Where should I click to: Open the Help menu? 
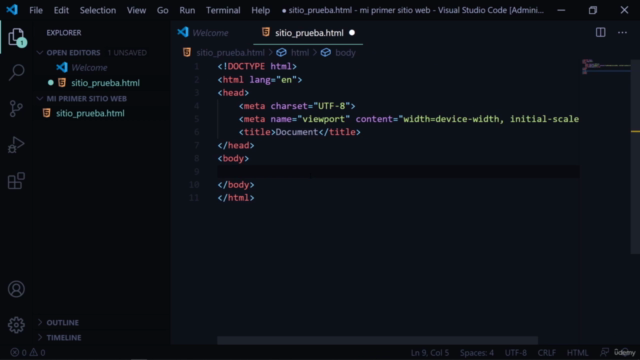(260, 10)
